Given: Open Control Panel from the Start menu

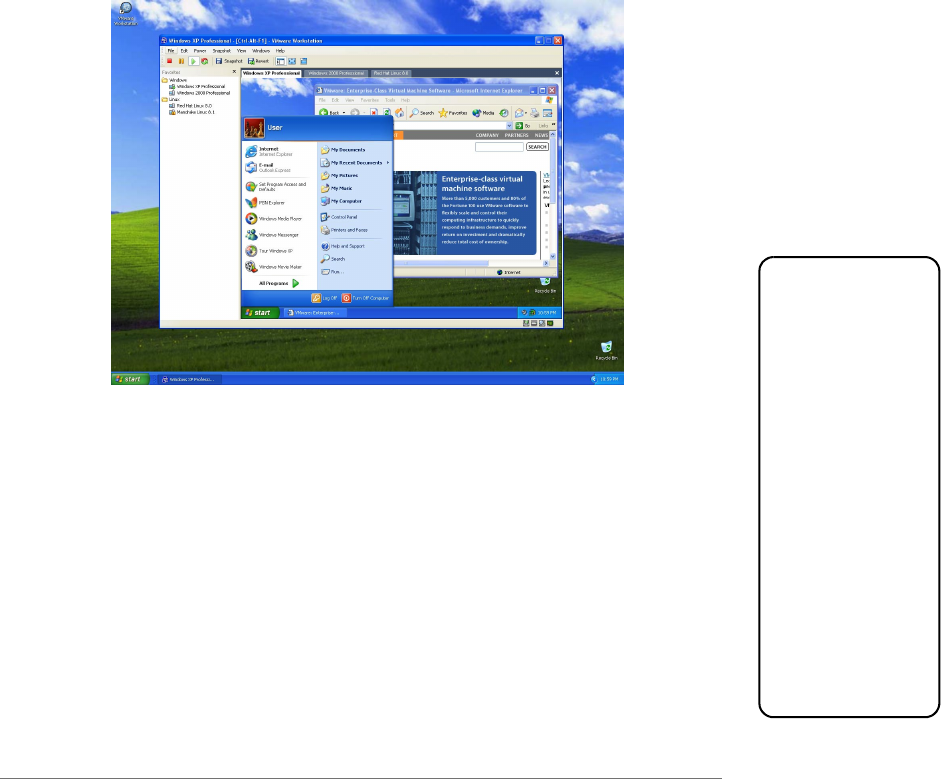Looking at the screenshot, I should click(x=339, y=217).
